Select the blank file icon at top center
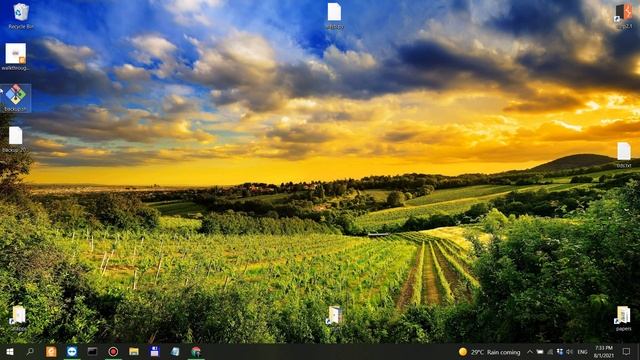 [334, 16]
